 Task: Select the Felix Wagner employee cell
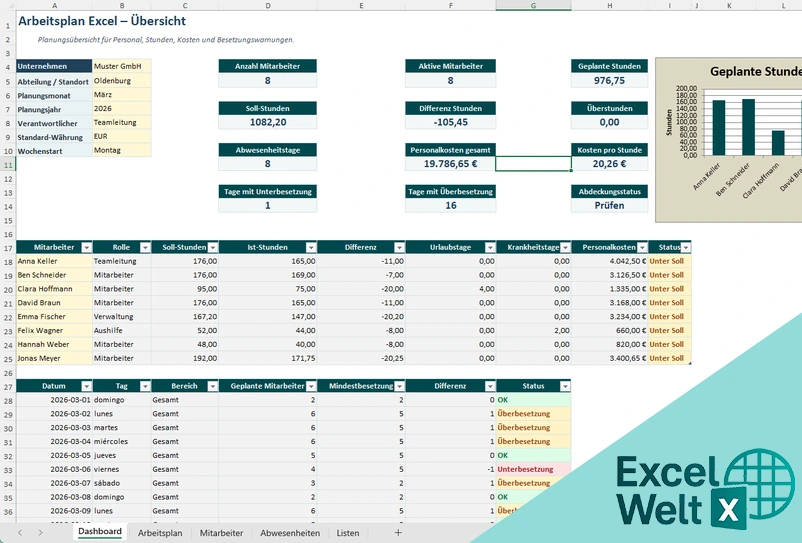(54, 331)
